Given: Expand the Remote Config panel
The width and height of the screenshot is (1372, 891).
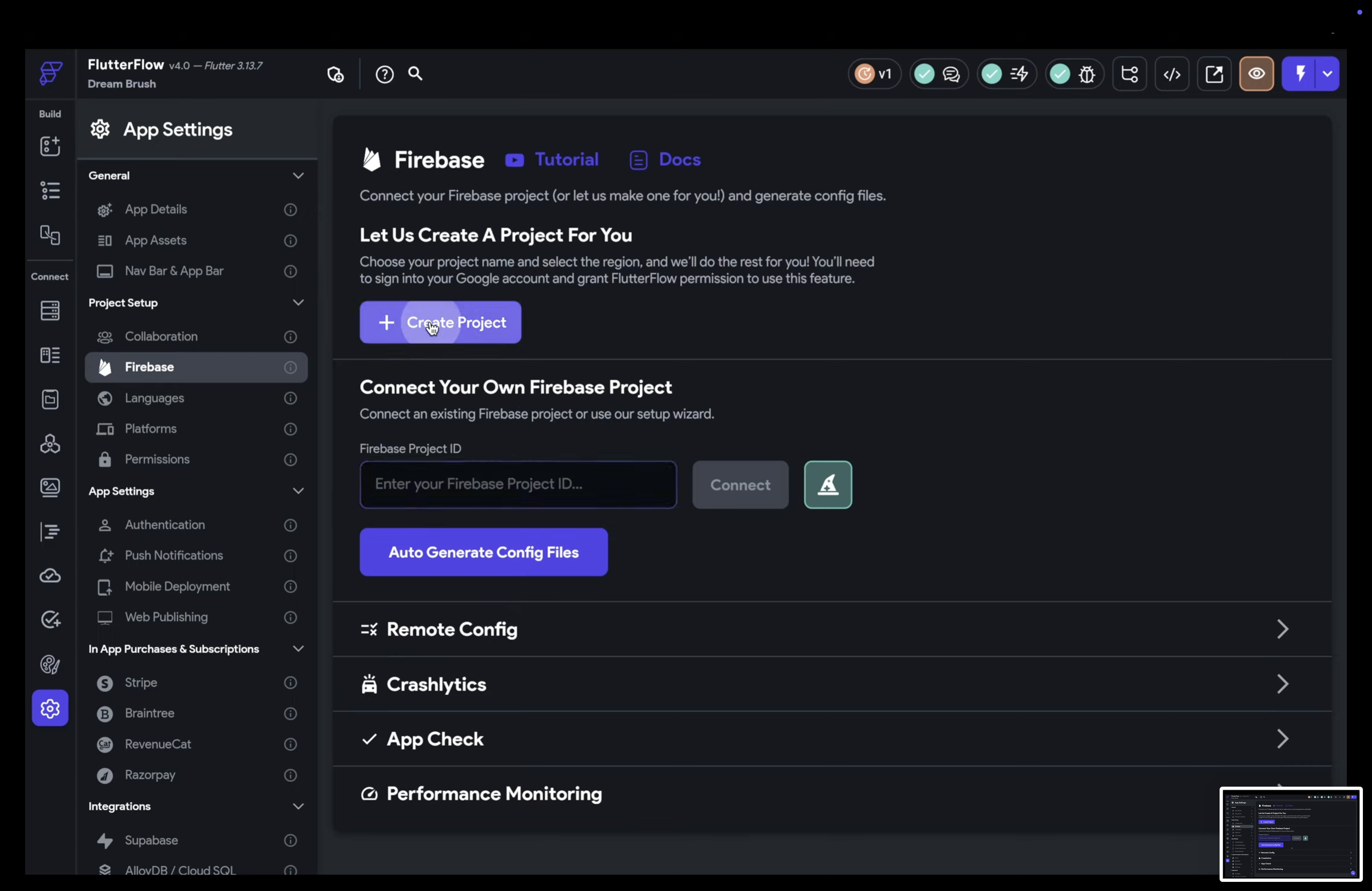Looking at the screenshot, I should (x=832, y=629).
